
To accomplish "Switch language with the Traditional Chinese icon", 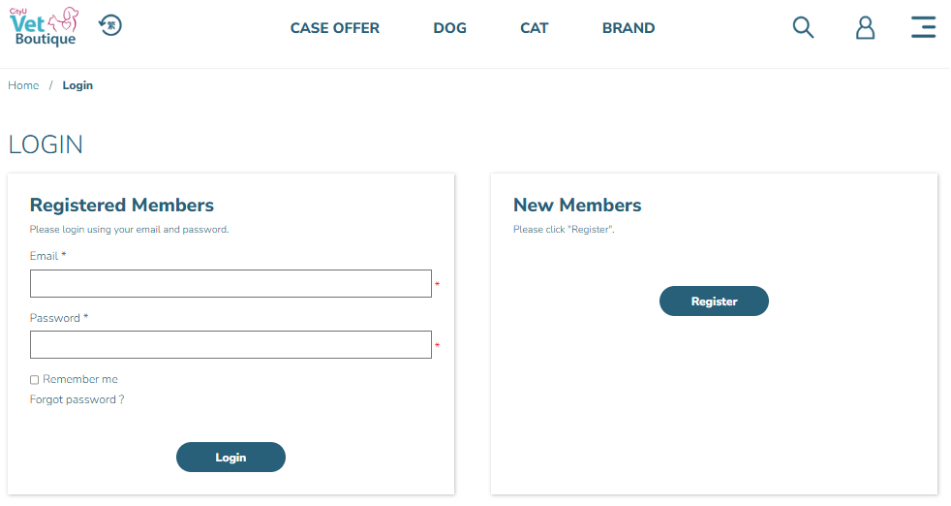I will tap(110, 25).
